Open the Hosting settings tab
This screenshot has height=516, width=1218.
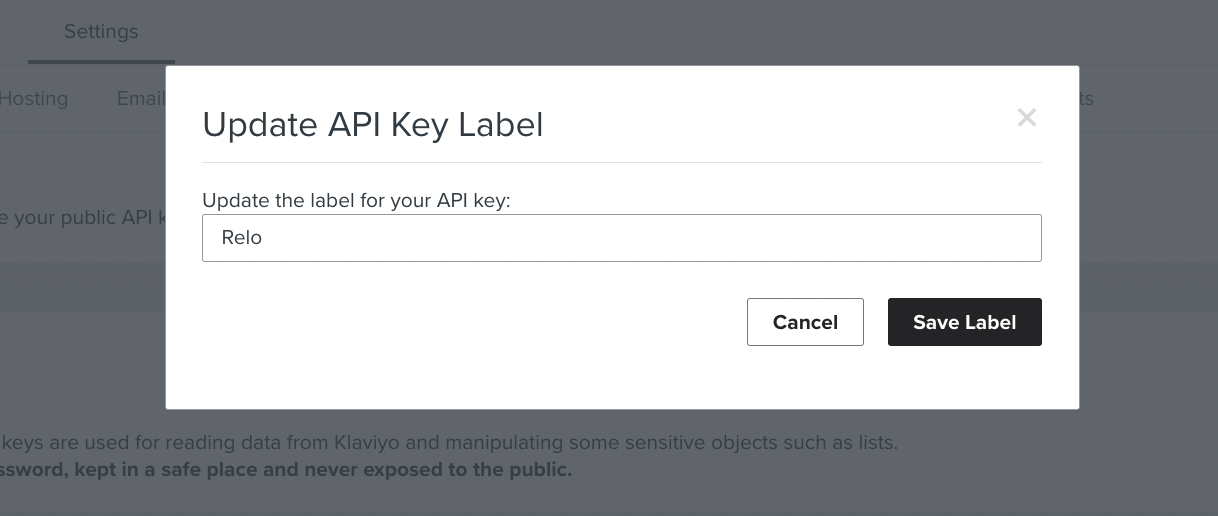point(34,99)
